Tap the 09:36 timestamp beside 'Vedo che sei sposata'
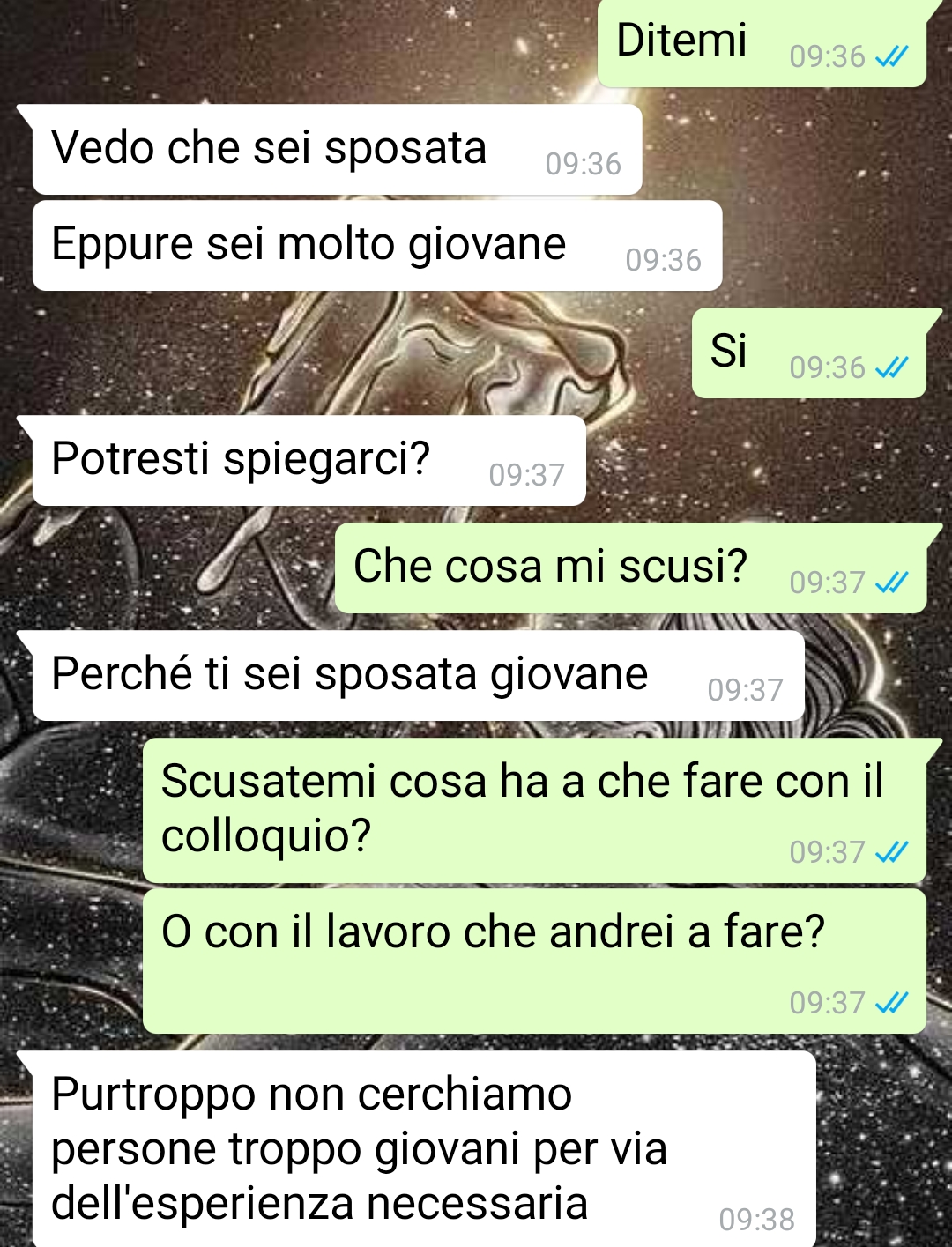952x1247 pixels. [583, 165]
